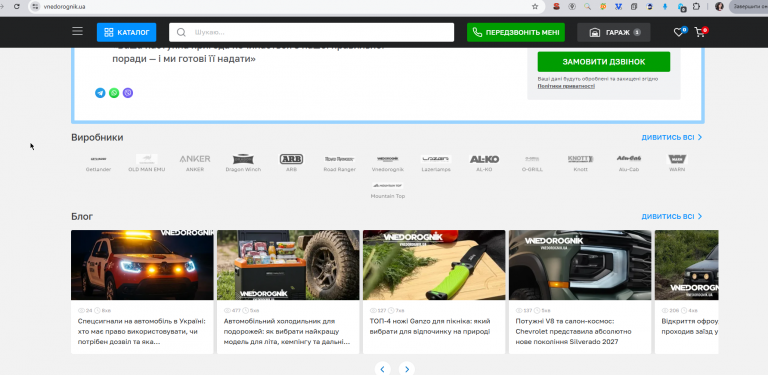Screen dimensions: 768x375
Task: Select the Dragon Winch manufacturer logo
Action: coord(243,159)
